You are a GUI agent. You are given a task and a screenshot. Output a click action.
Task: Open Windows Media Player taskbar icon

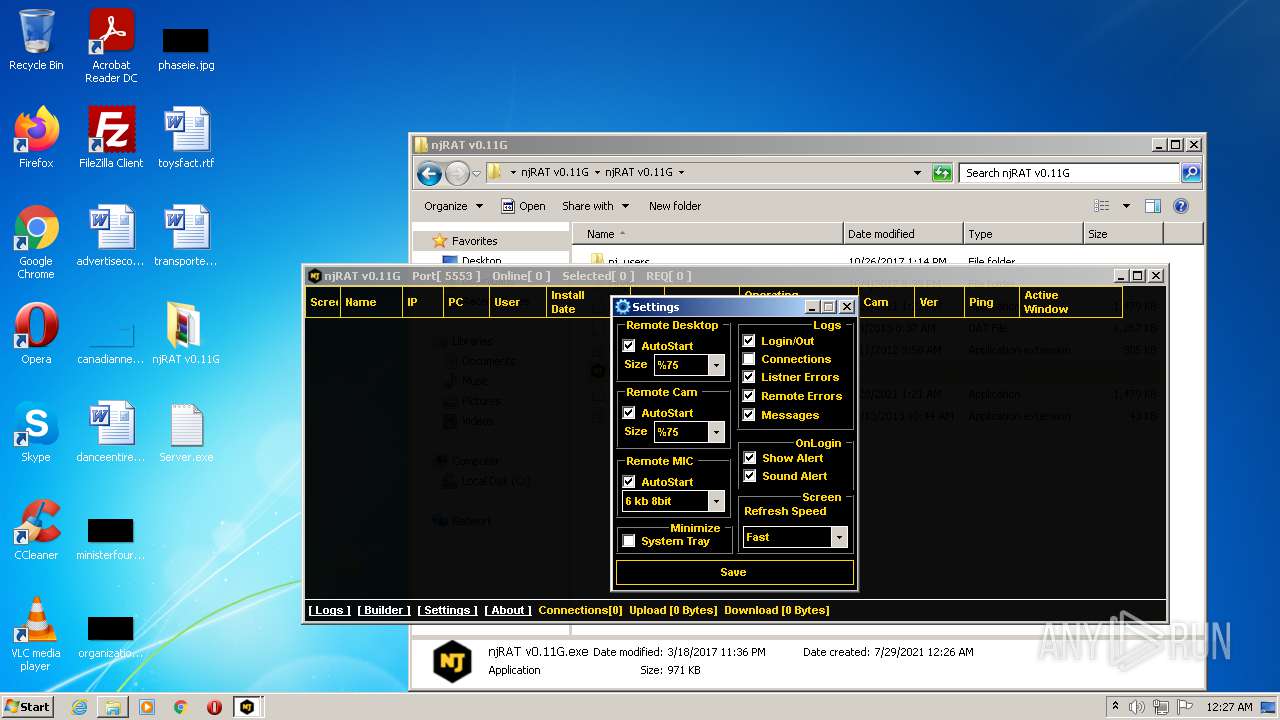pyautogui.click(x=147, y=707)
